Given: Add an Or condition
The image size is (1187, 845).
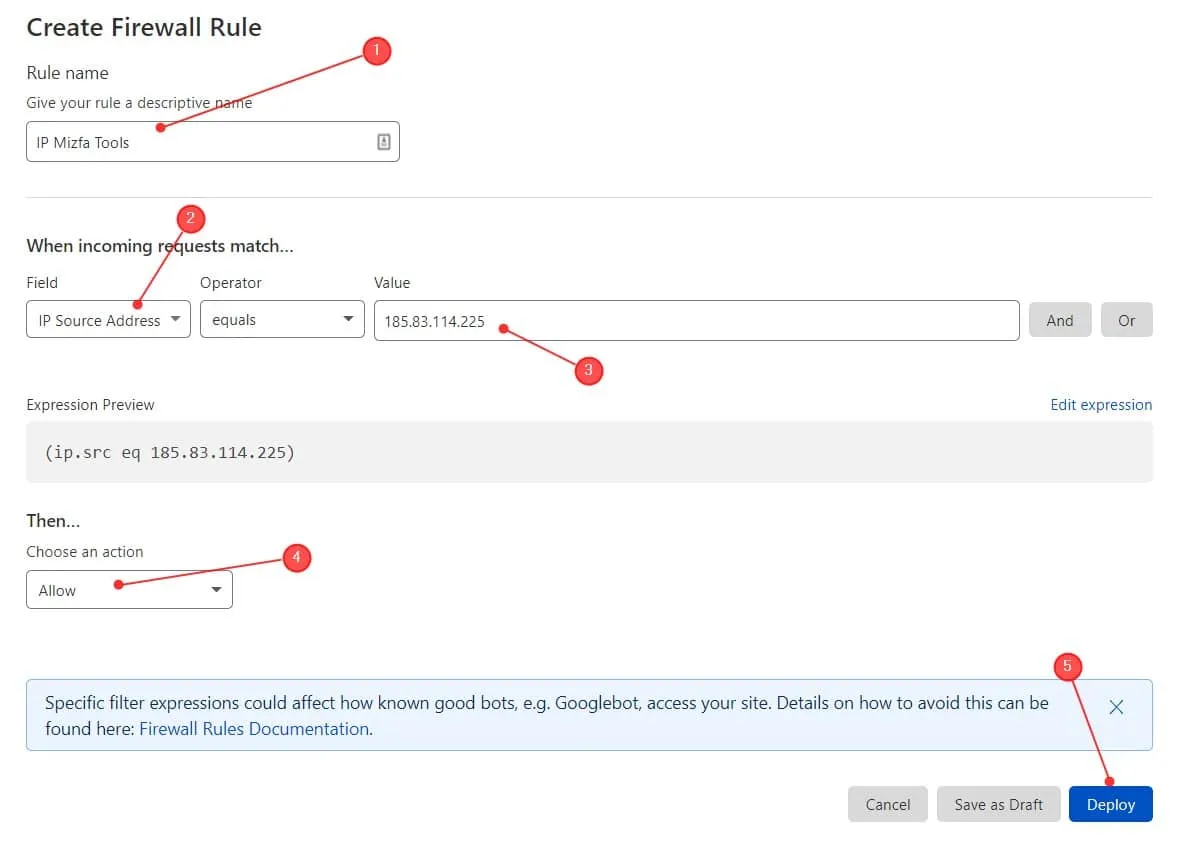Looking at the screenshot, I should (1126, 320).
